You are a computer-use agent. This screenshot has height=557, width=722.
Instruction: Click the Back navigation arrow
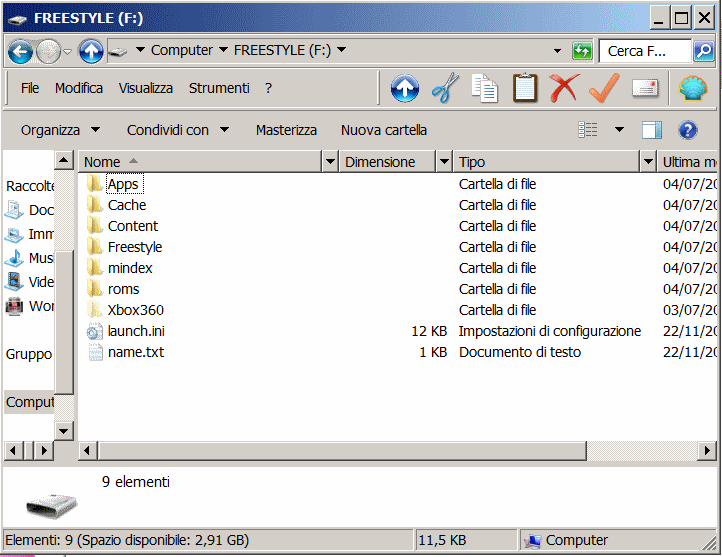[20, 51]
